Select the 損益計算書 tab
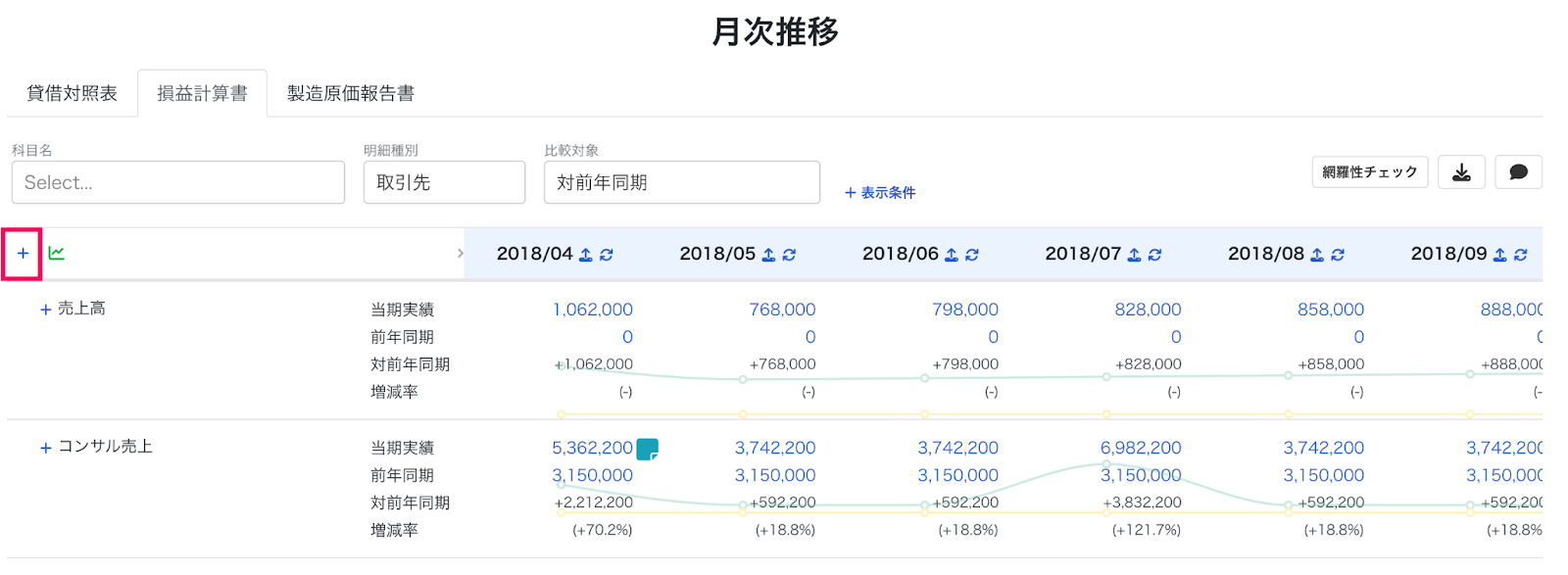The image size is (1568, 575). 202,93
